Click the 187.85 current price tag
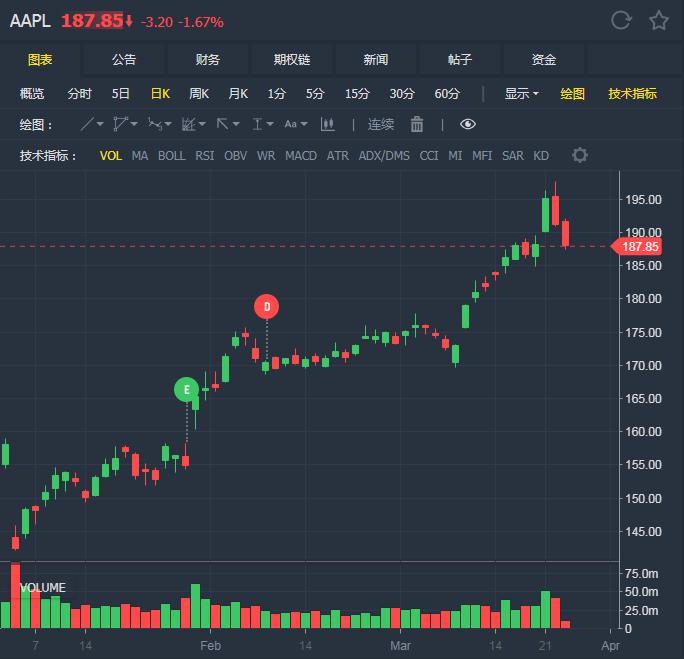The height and width of the screenshot is (659, 684). click(x=637, y=246)
